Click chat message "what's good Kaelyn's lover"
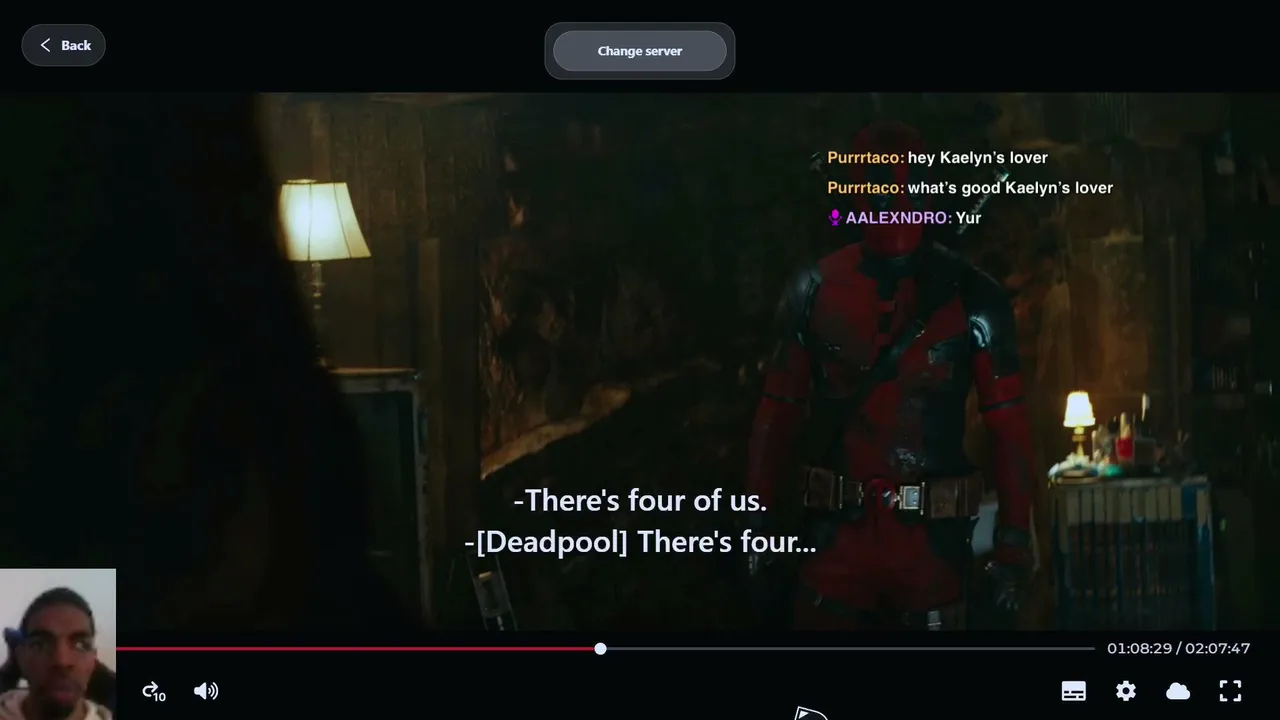This screenshot has height=720, width=1280. pos(1010,188)
